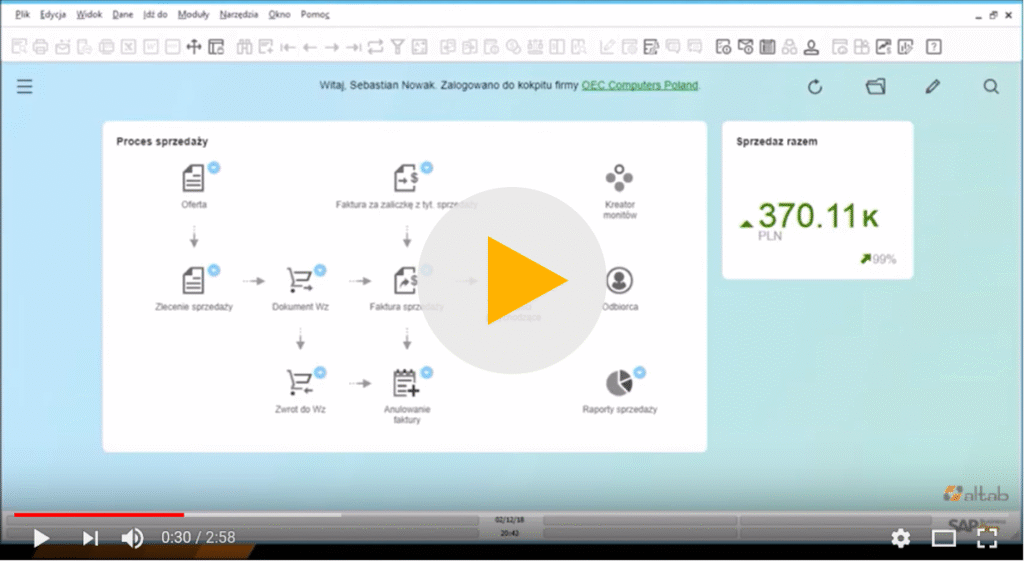The height and width of the screenshot is (561, 1024).
Task: Click the help question mark toolbar icon
Action: 935,46
